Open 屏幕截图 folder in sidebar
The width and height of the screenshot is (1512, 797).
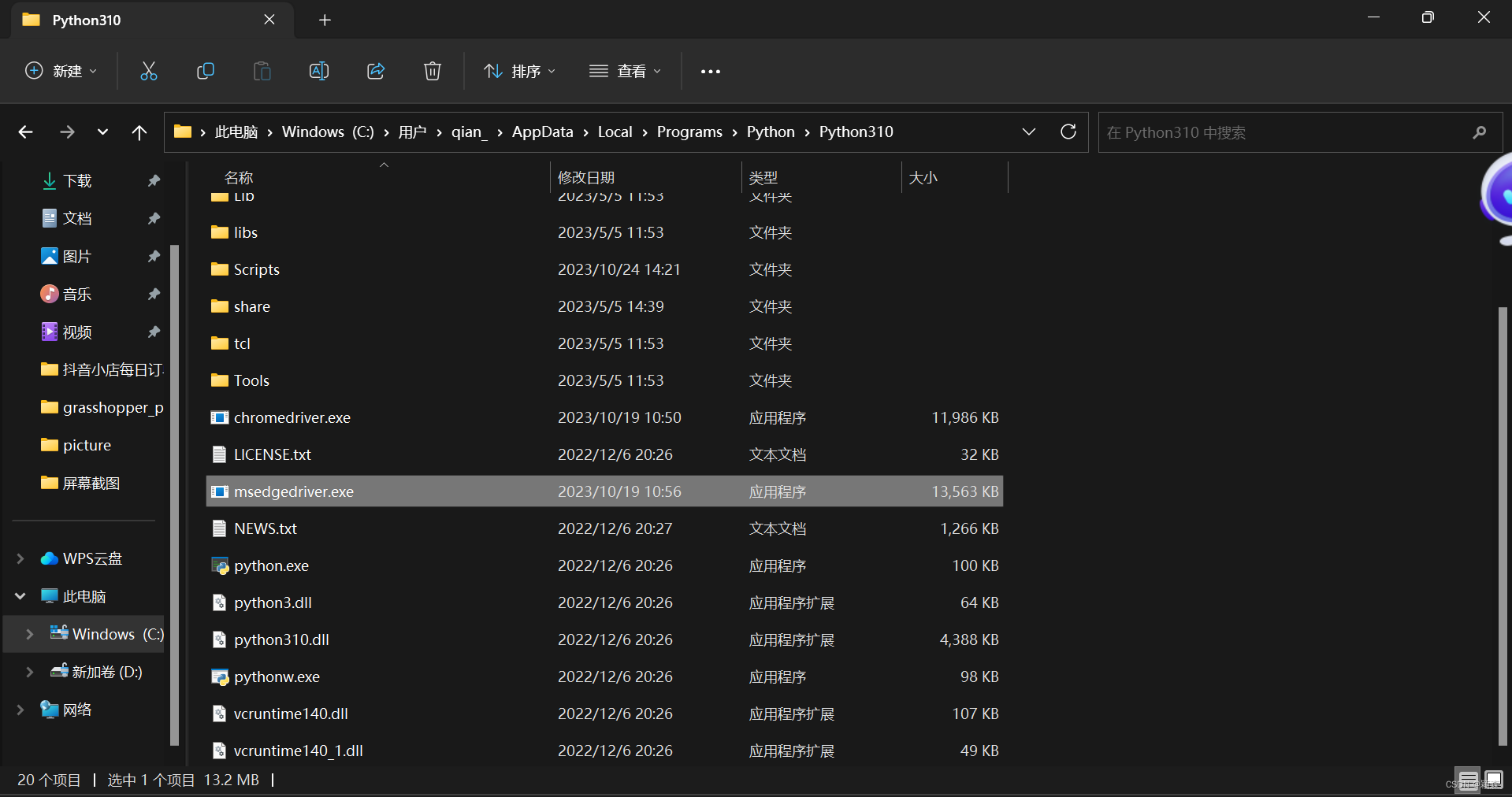coord(80,483)
